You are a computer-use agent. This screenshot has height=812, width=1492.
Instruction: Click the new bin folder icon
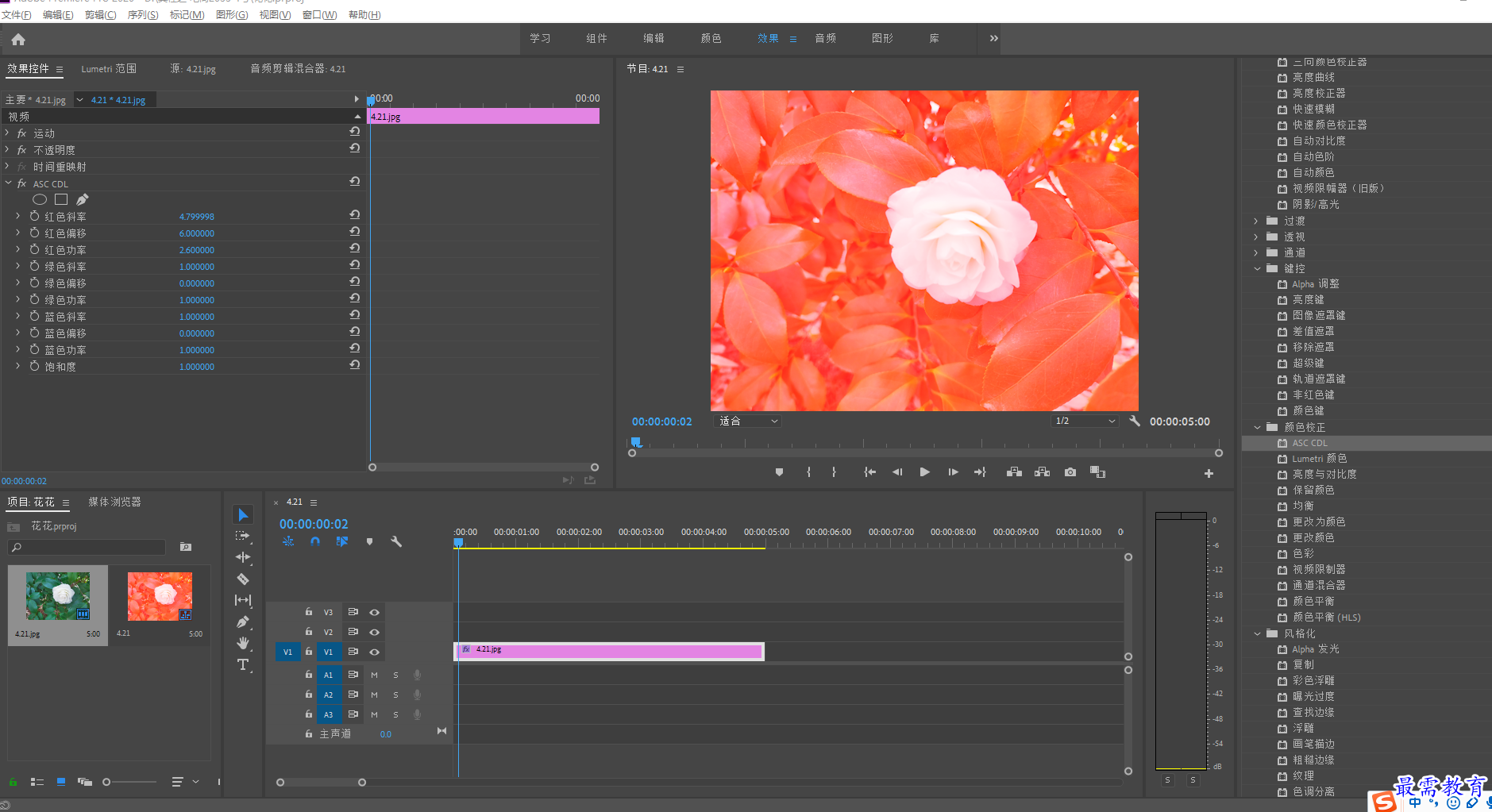pyautogui.click(x=185, y=546)
